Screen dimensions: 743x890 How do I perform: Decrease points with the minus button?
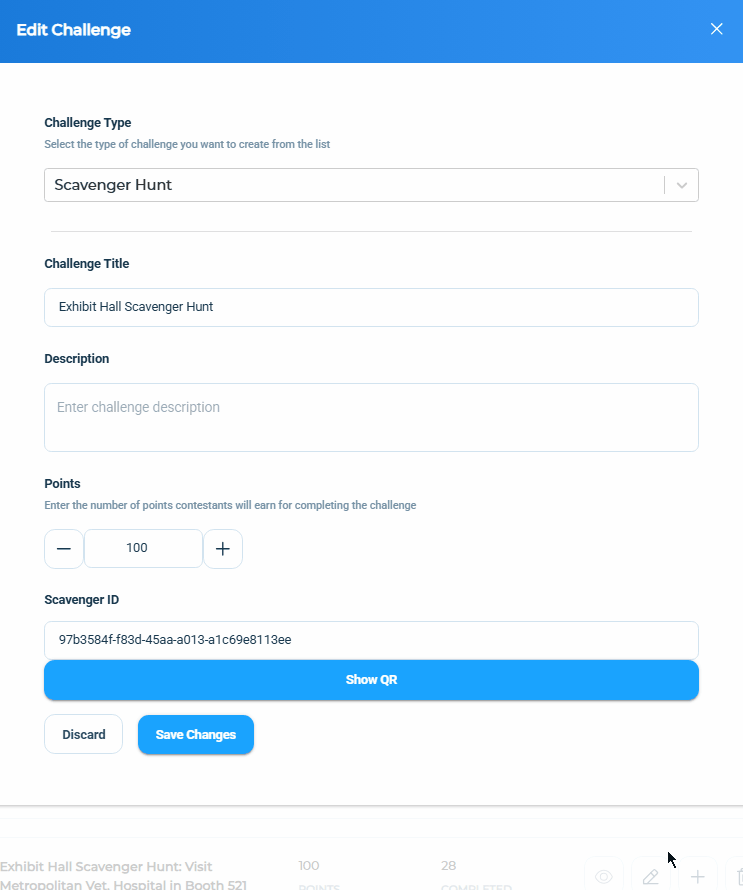coord(64,548)
